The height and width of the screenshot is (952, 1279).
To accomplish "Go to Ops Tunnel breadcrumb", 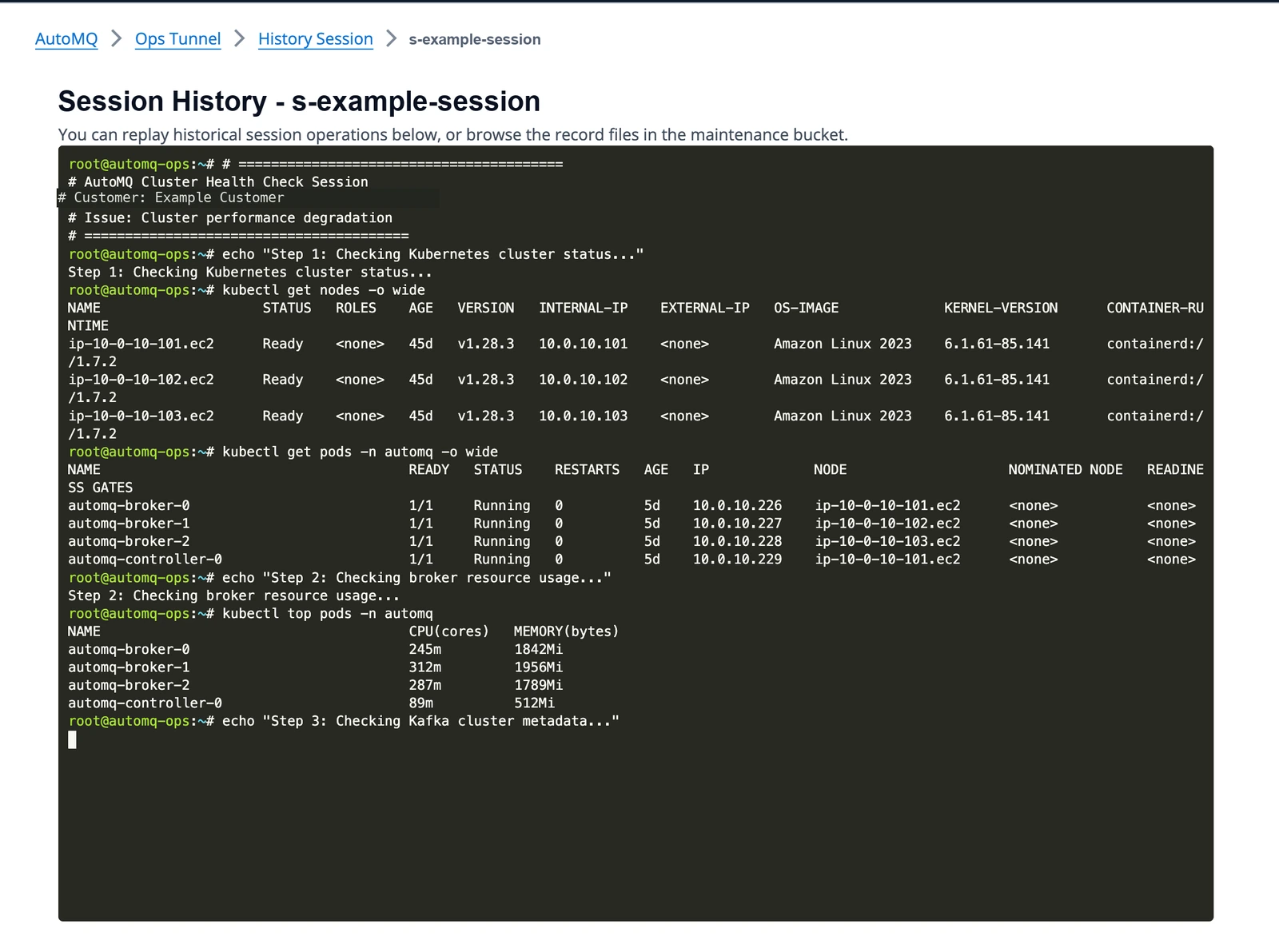I will [x=177, y=39].
